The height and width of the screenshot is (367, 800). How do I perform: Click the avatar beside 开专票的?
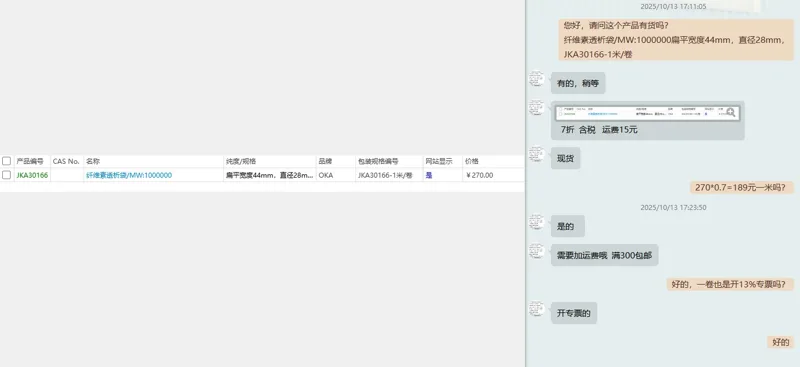pos(537,309)
